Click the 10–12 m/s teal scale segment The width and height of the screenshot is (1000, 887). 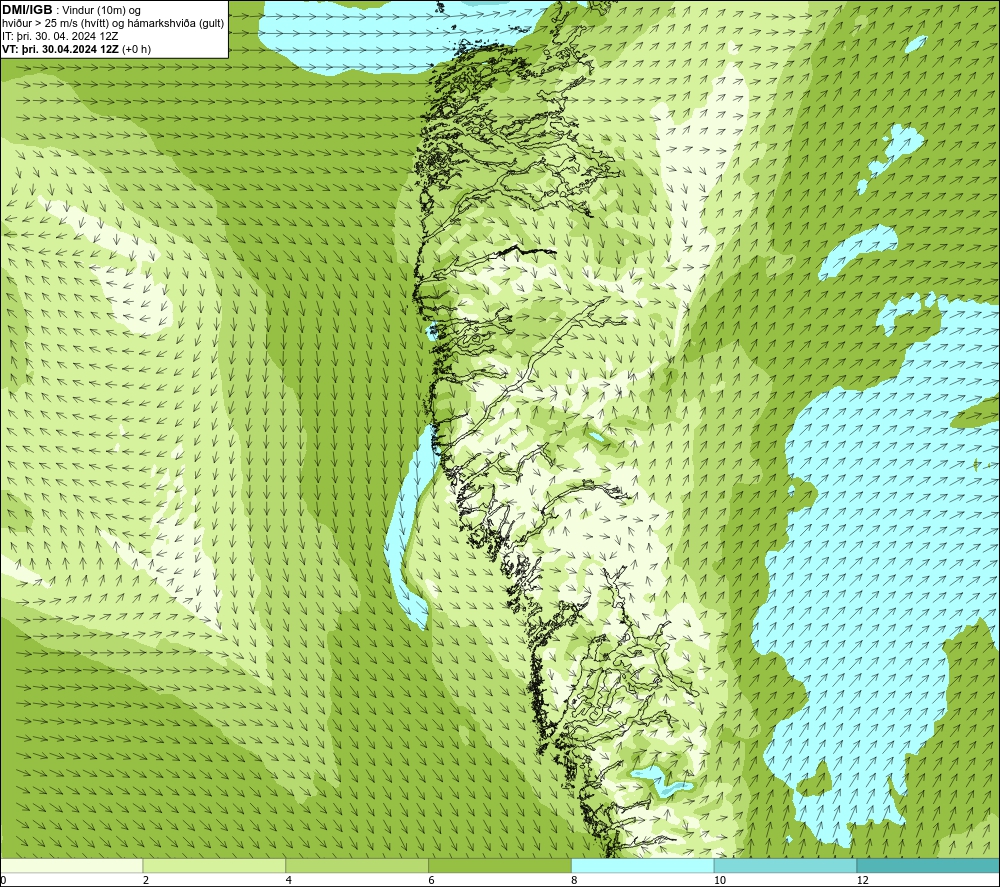pyautogui.click(x=786, y=865)
